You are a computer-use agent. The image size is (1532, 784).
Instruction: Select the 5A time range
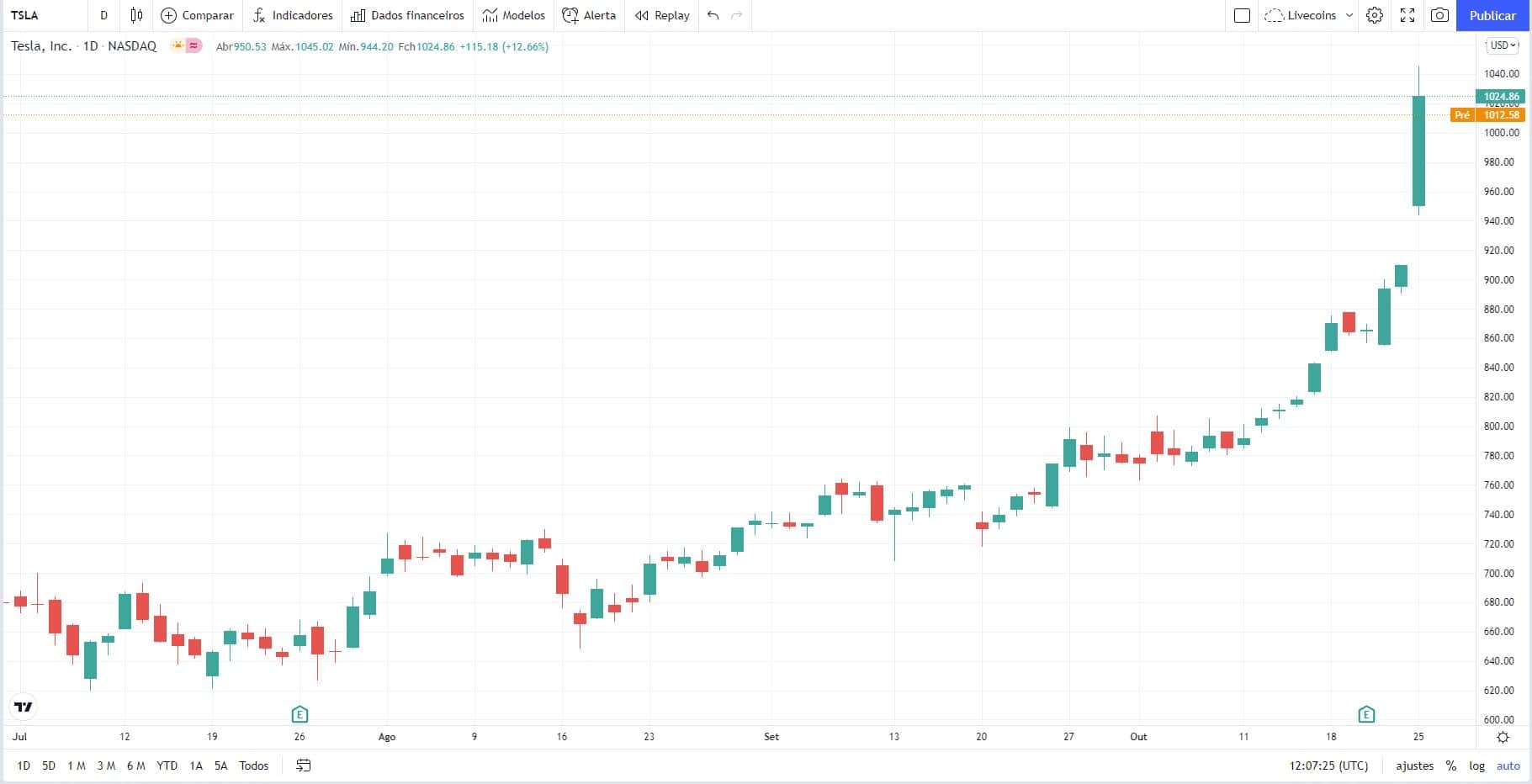(x=220, y=765)
